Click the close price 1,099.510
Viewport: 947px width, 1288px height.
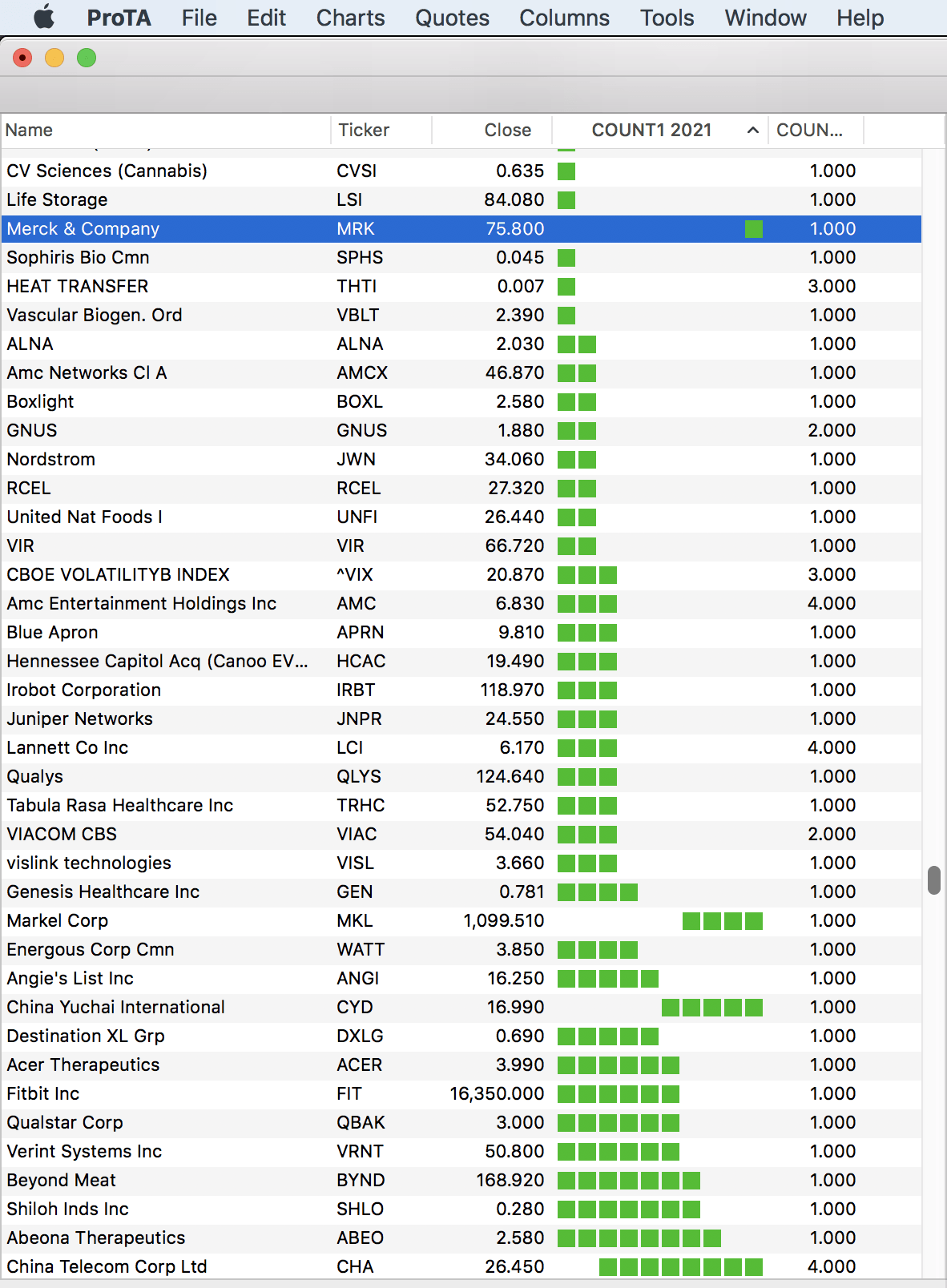click(x=504, y=920)
